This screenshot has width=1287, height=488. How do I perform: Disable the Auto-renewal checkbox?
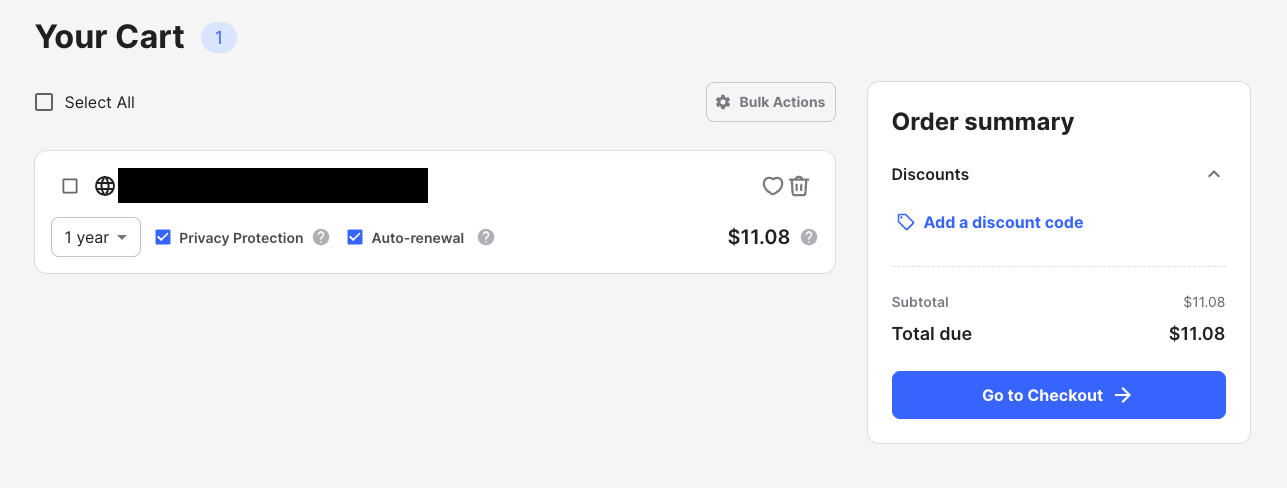pos(355,238)
